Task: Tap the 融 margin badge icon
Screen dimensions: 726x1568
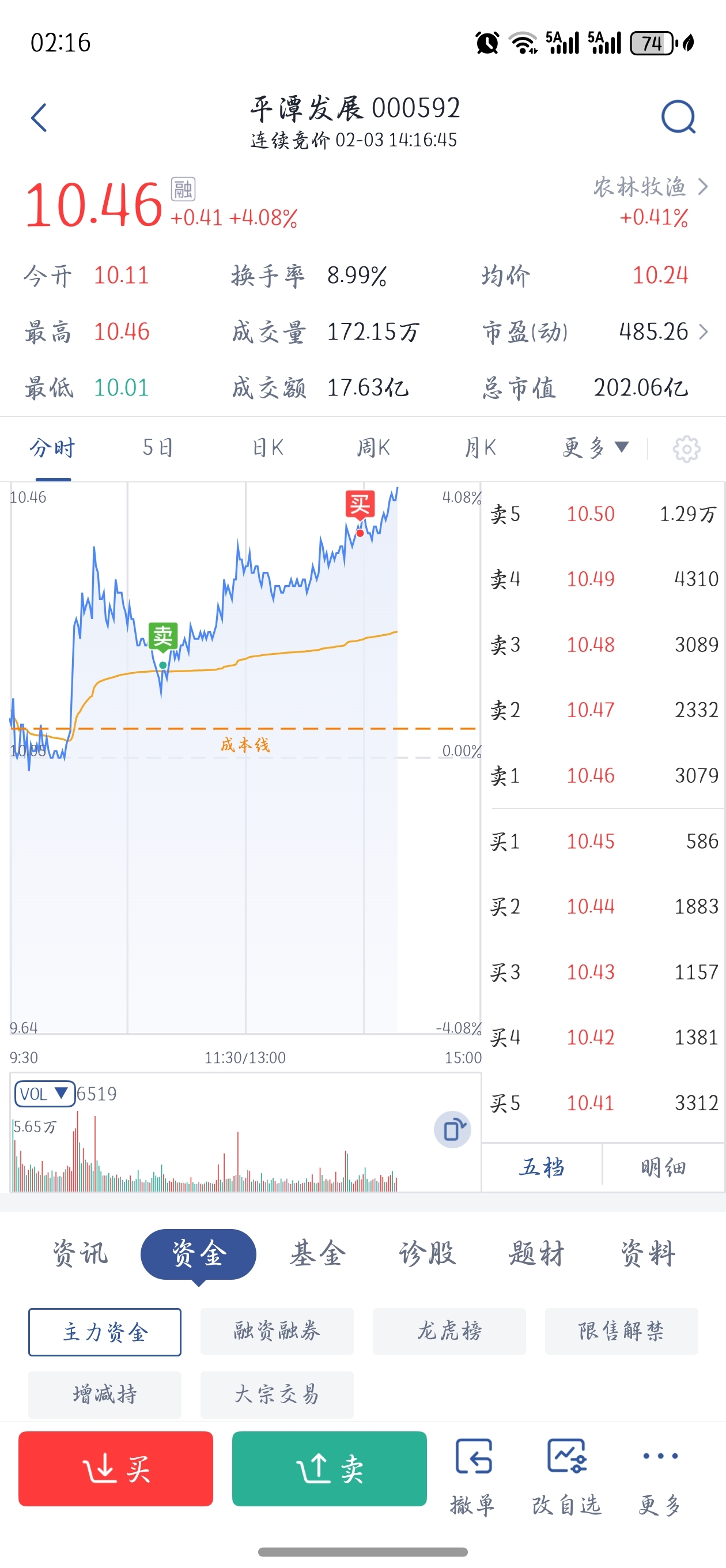Action: [183, 189]
